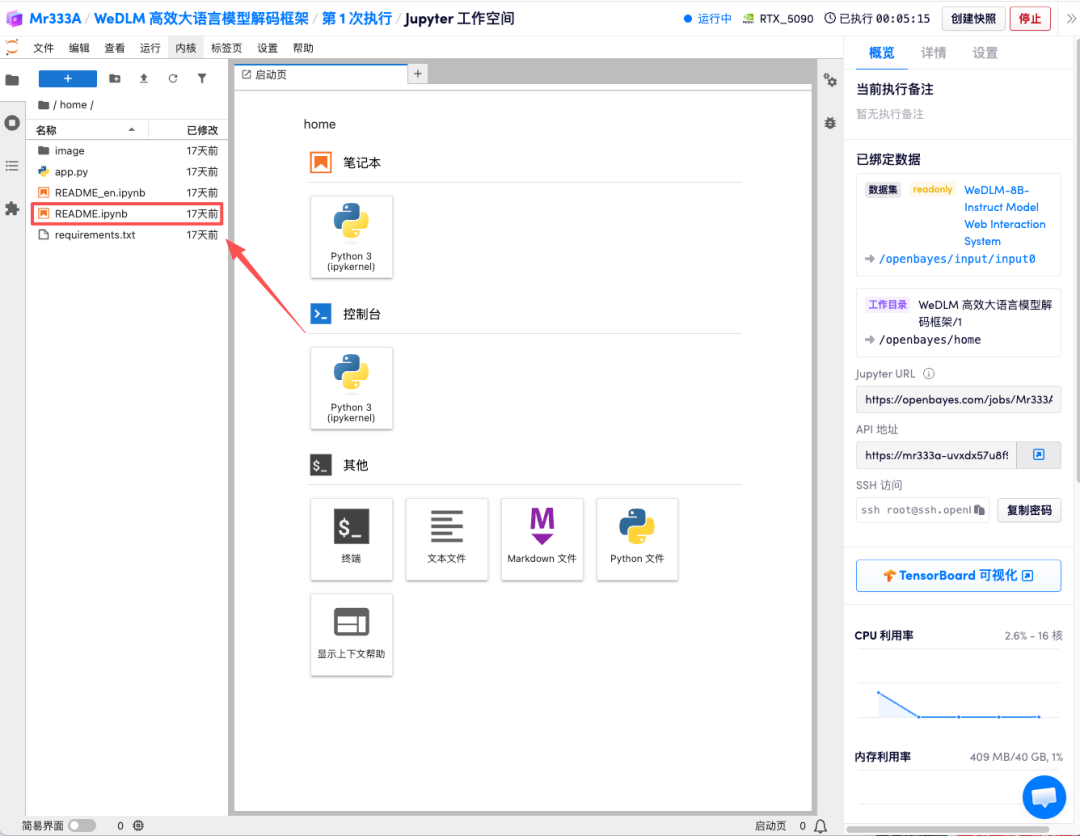Open the contextual help card
The image size is (1080, 836).
(351, 635)
